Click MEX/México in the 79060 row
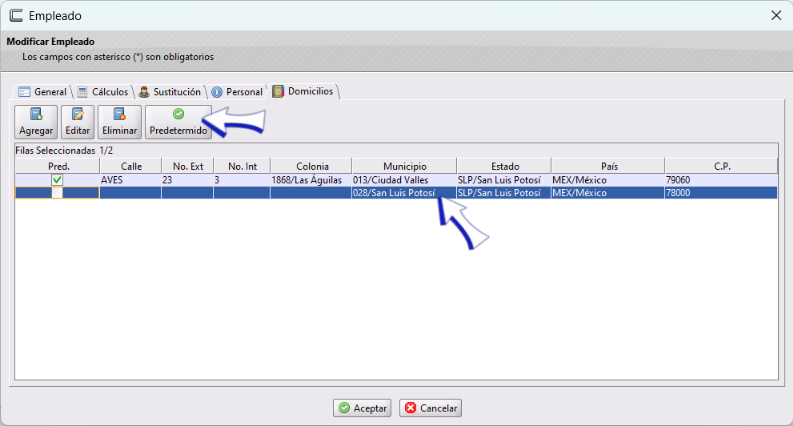793x426 pixels. tap(608, 180)
